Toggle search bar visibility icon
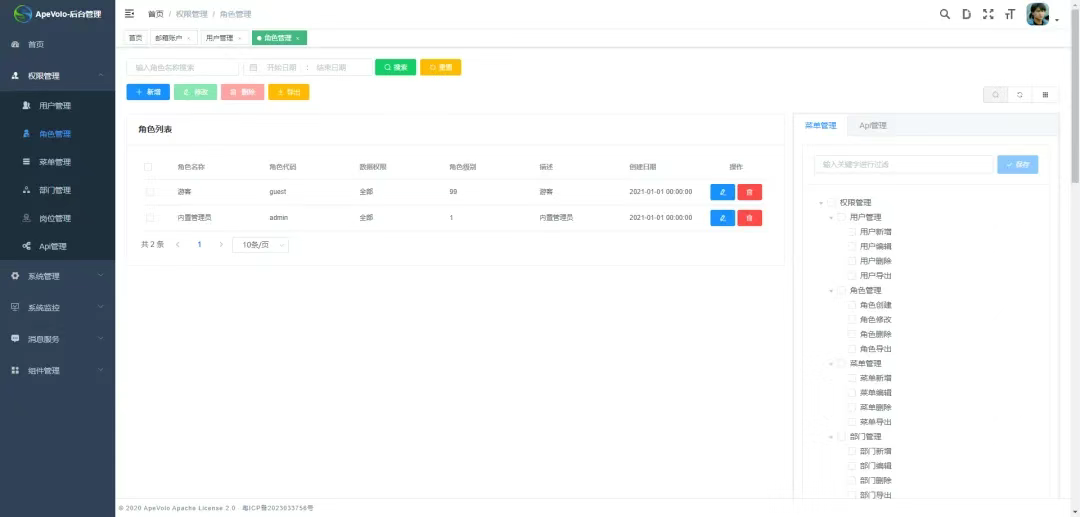This screenshot has width=1080, height=517. click(x=995, y=95)
